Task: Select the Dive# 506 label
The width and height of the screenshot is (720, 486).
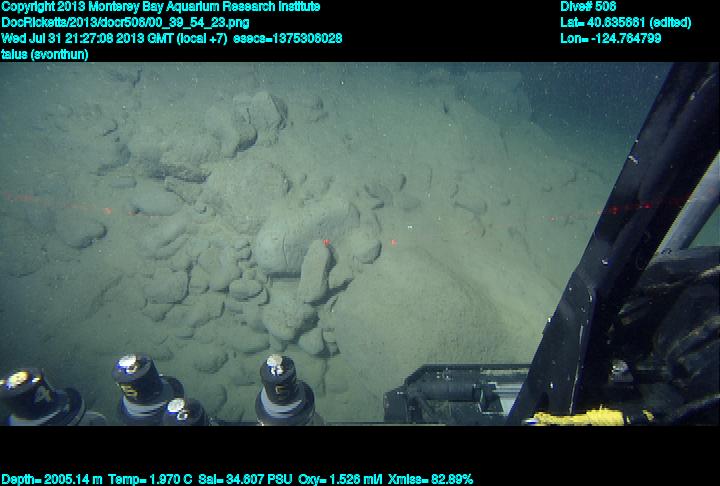Action: [x=589, y=7]
